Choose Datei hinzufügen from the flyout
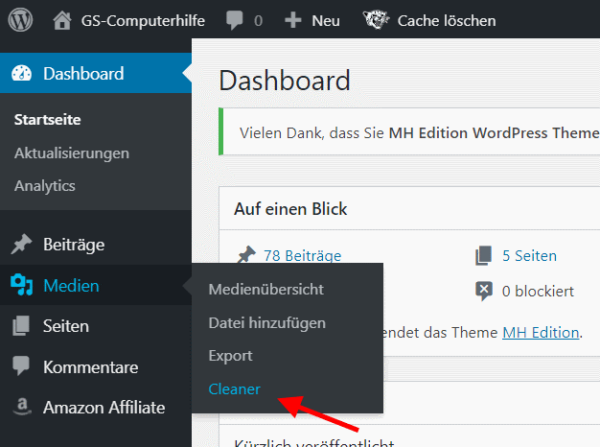600x447 pixels. [267, 323]
